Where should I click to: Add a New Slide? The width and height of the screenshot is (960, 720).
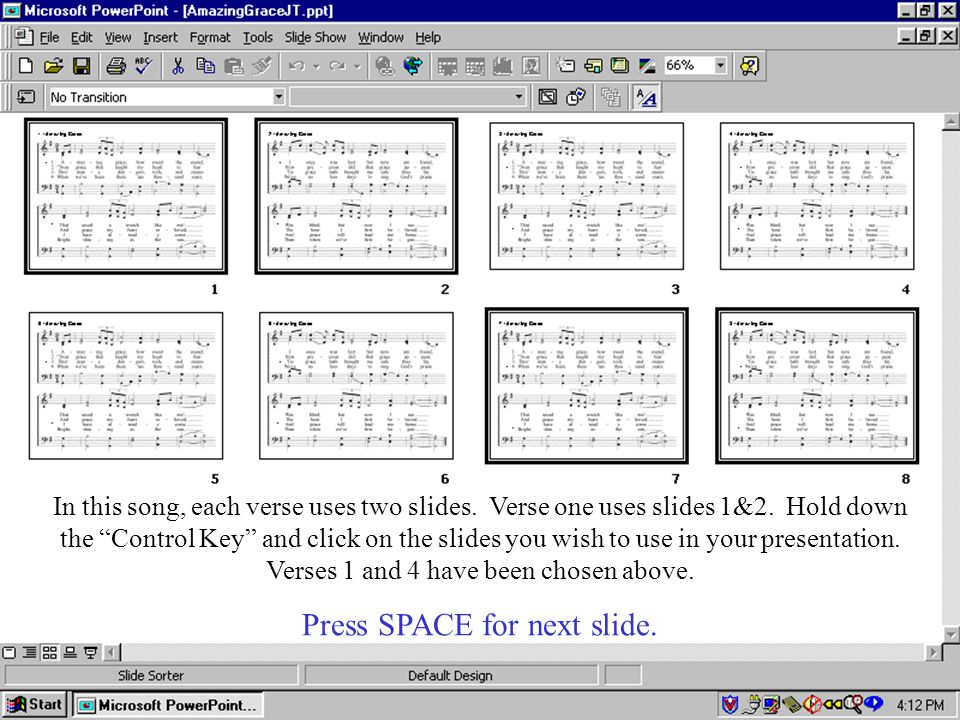click(565, 66)
